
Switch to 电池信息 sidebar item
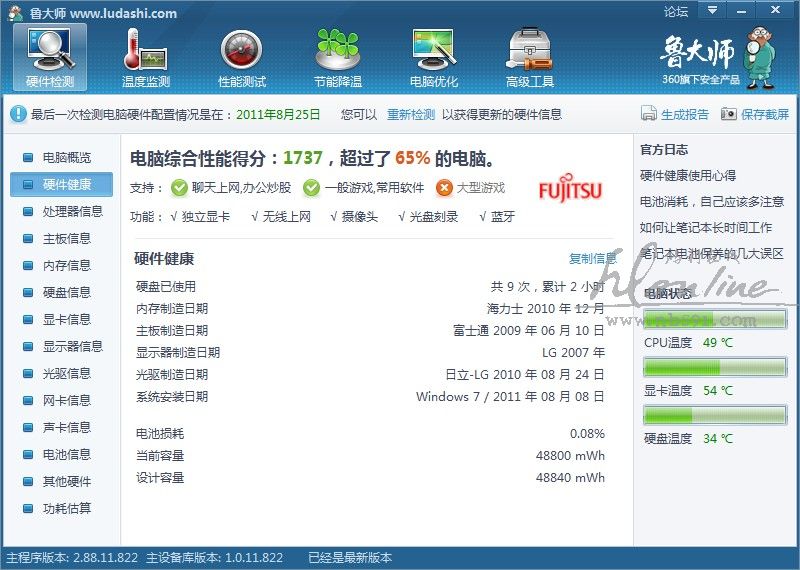tap(66, 454)
